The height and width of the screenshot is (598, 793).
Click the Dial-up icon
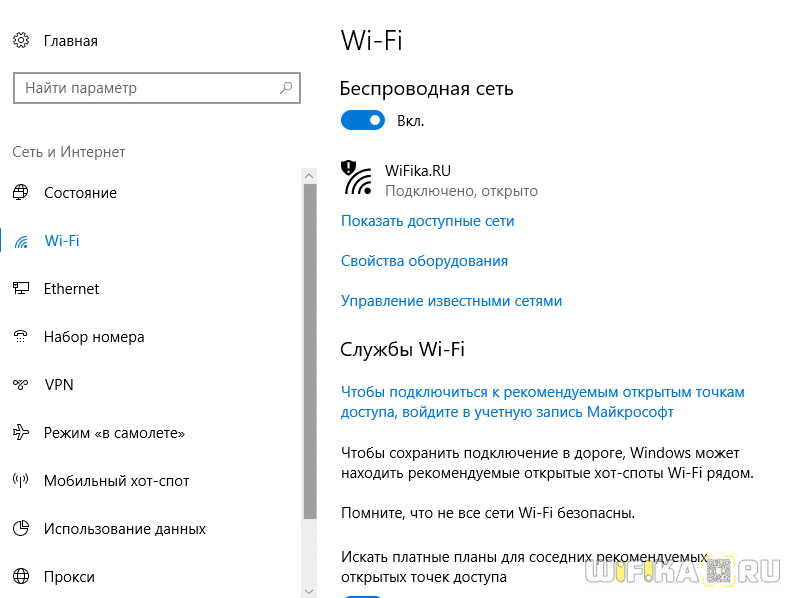click(21, 337)
